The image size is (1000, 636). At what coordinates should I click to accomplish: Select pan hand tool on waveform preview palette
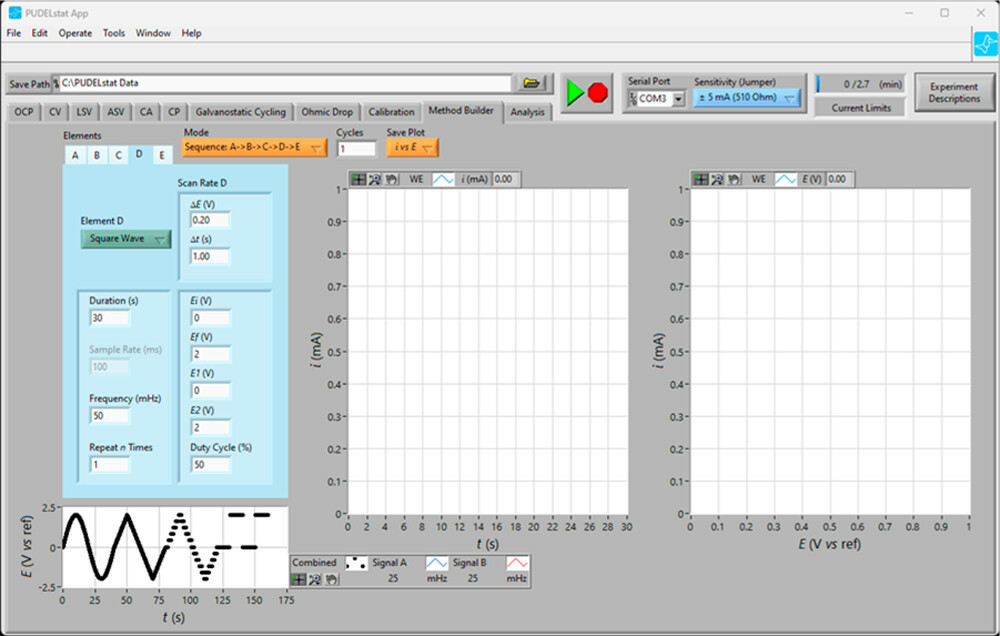coord(331,579)
